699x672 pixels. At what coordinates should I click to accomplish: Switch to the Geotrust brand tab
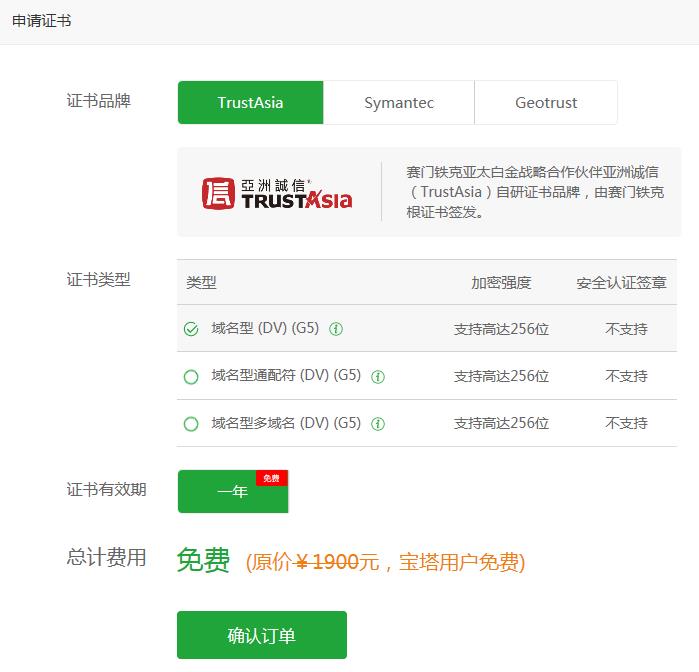pos(546,103)
